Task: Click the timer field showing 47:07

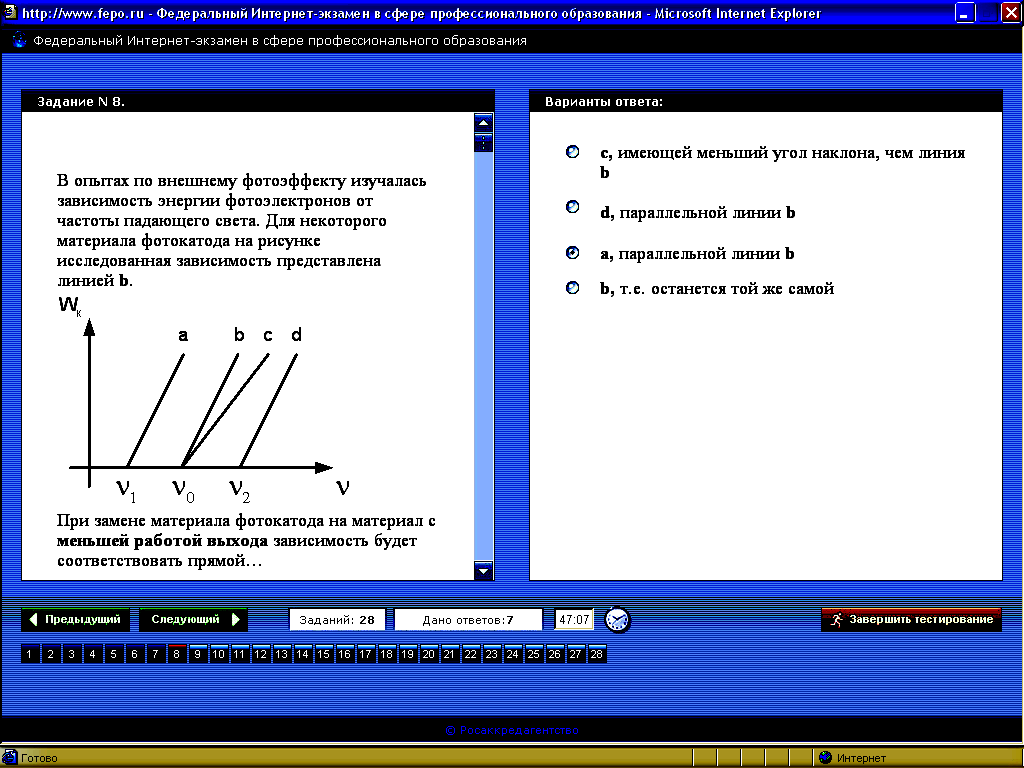Action: click(x=574, y=620)
